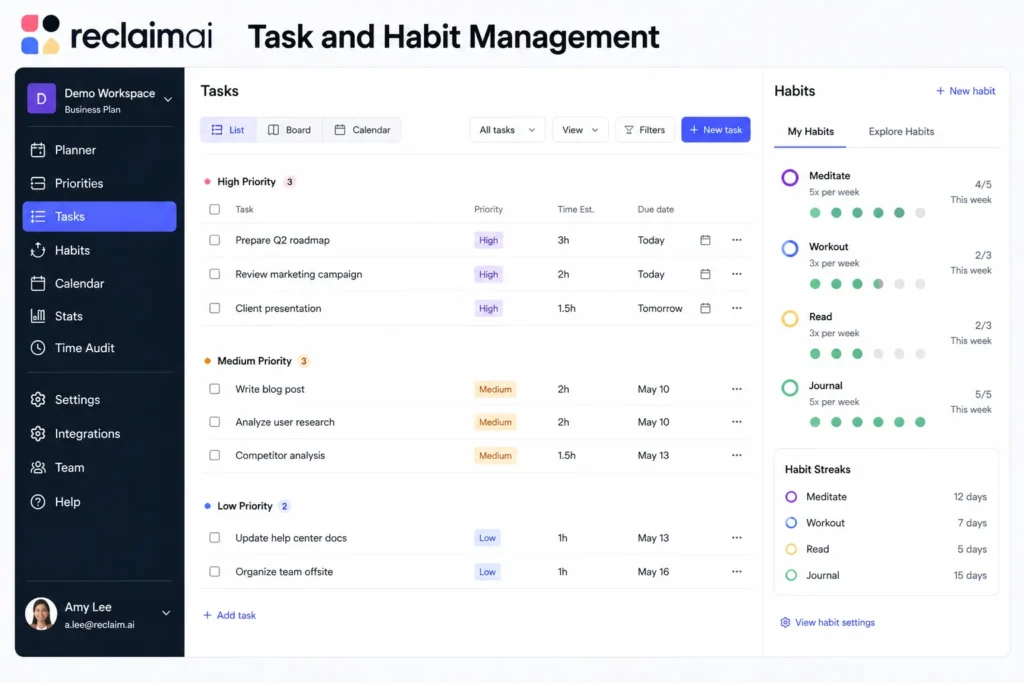Open Habits in the sidebar
The image size is (1024, 683).
[99, 250]
